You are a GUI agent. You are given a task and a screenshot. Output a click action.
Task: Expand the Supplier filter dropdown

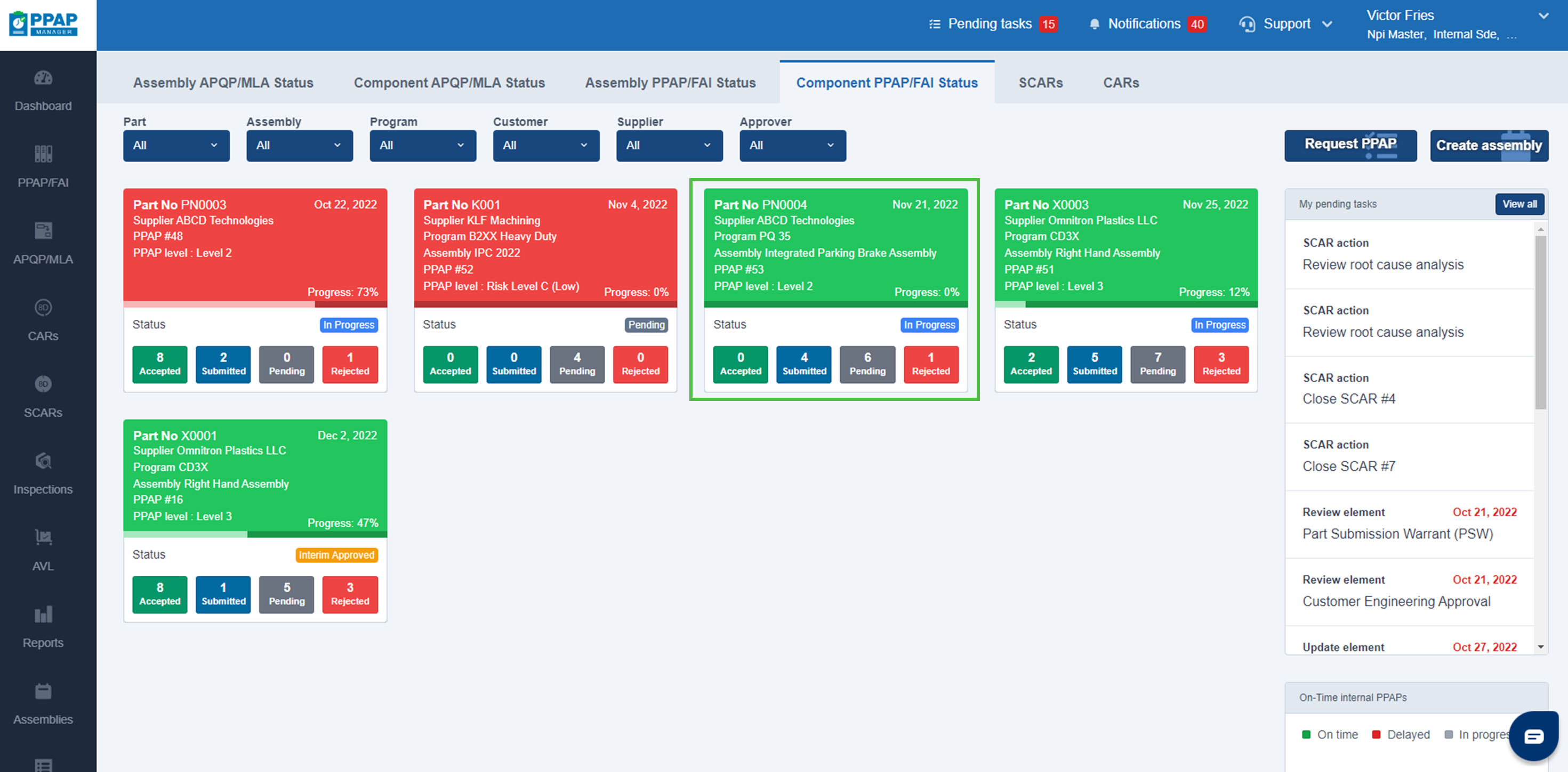pyautogui.click(x=669, y=146)
